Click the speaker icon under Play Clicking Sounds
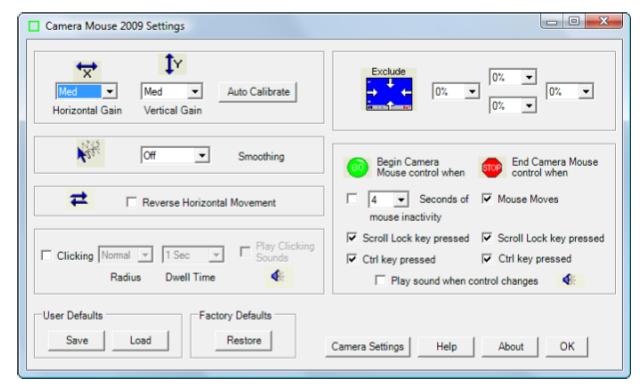Viewport: 640px width, 390px height. 277,276
